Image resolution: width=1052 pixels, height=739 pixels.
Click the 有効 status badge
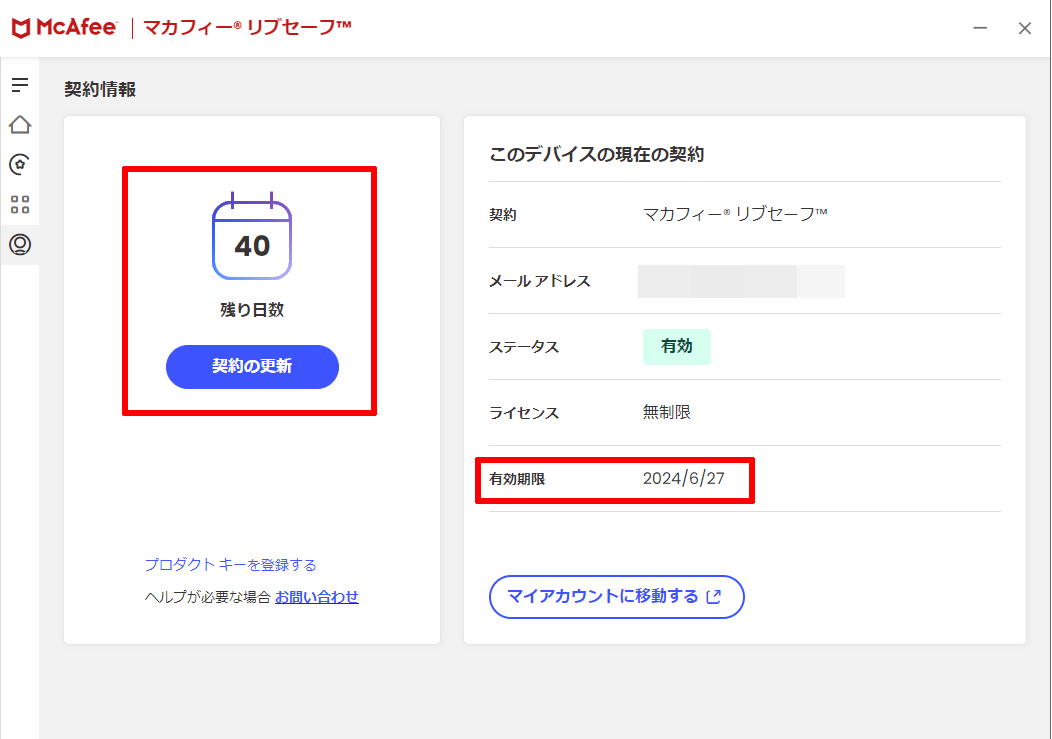click(x=676, y=346)
